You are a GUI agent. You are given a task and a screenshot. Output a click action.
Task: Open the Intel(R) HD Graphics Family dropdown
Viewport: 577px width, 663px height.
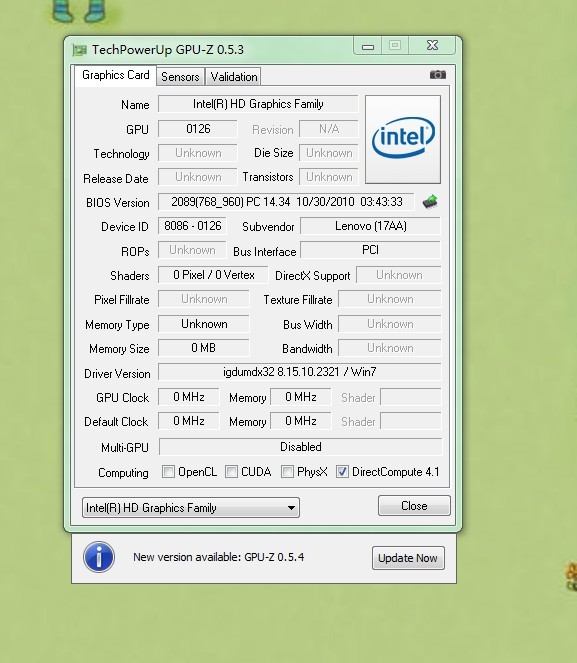click(191, 507)
